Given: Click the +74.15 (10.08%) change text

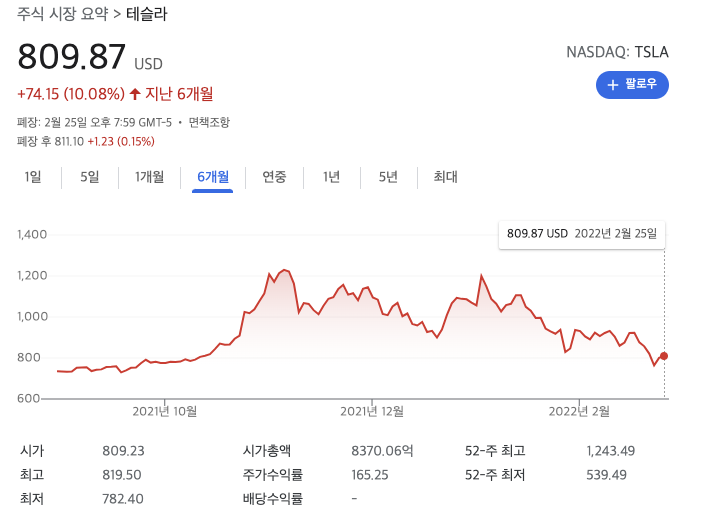Looking at the screenshot, I should (x=71, y=94).
